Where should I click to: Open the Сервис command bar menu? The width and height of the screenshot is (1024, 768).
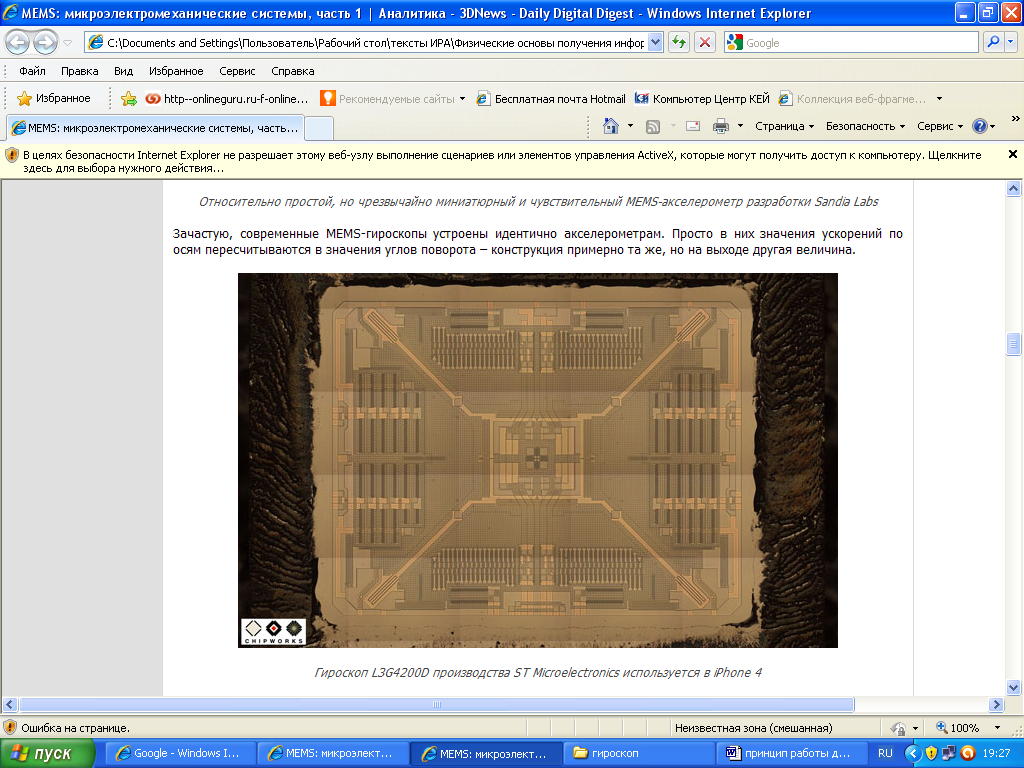940,126
